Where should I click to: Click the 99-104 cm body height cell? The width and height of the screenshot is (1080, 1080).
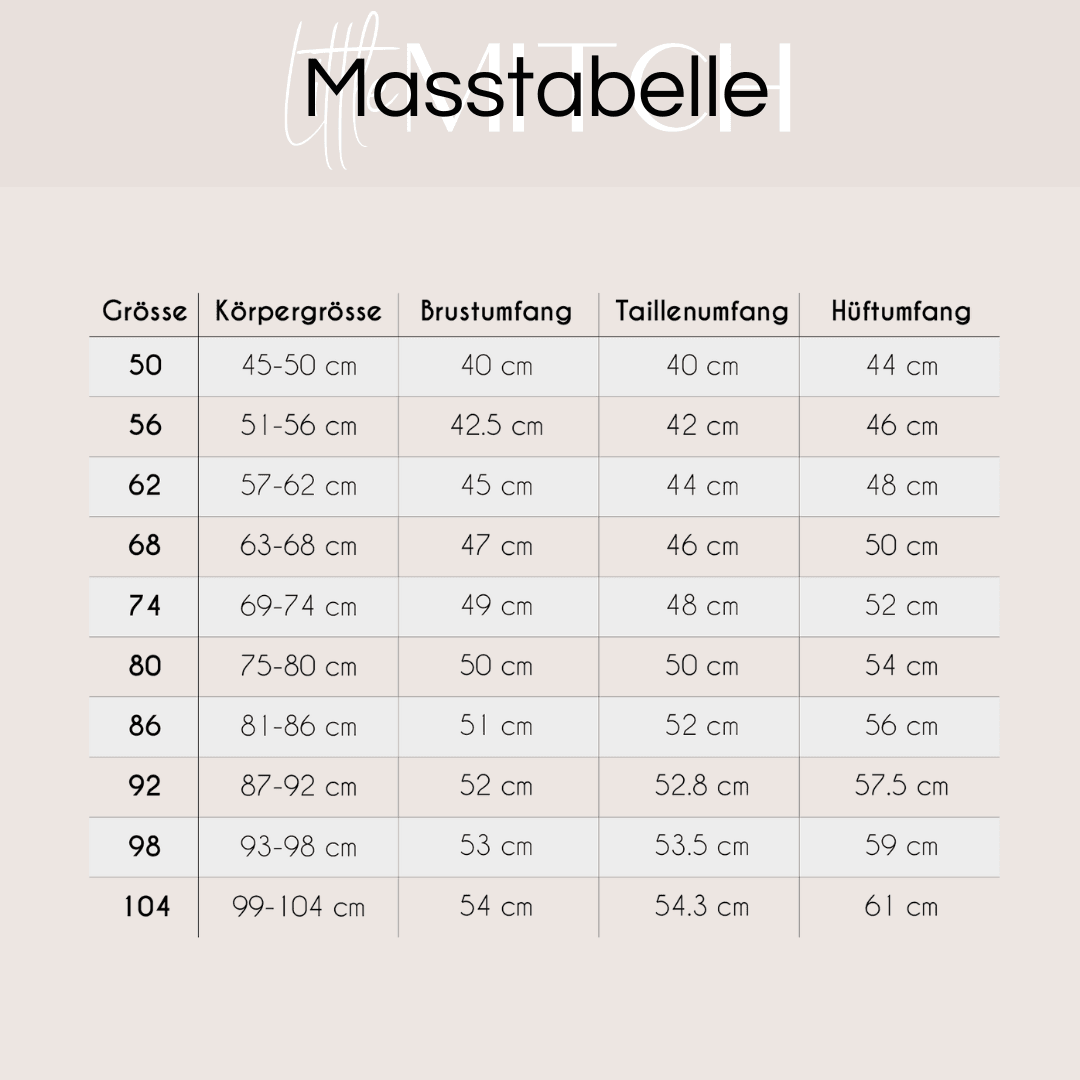tap(298, 907)
